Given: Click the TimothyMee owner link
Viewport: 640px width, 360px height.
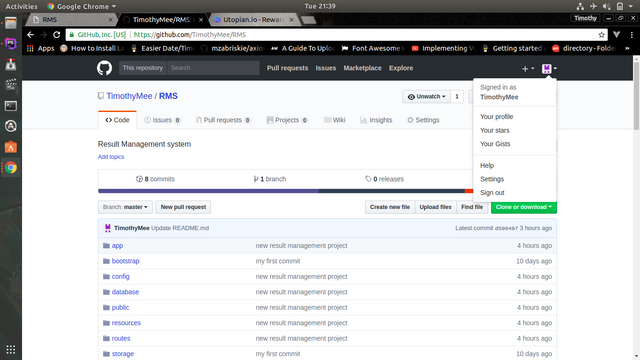Looking at the screenshot, I should [129, 96].
